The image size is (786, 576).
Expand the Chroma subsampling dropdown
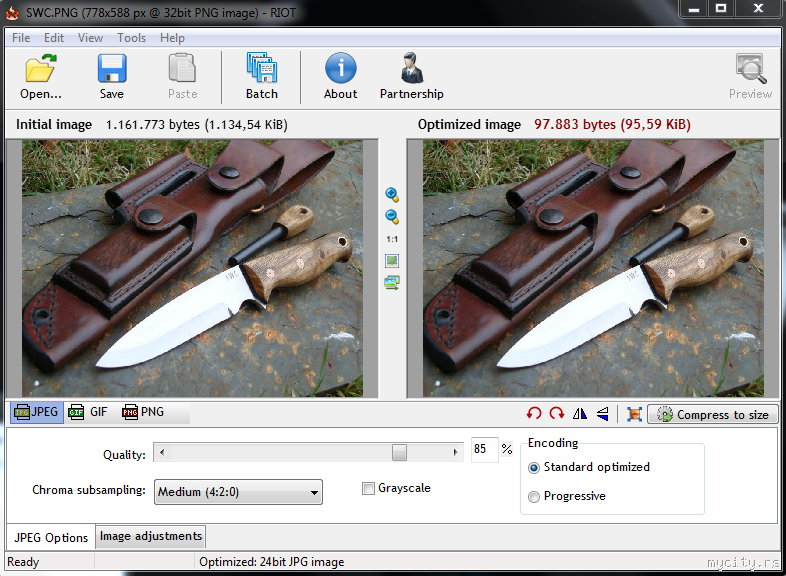coord(239,492)
